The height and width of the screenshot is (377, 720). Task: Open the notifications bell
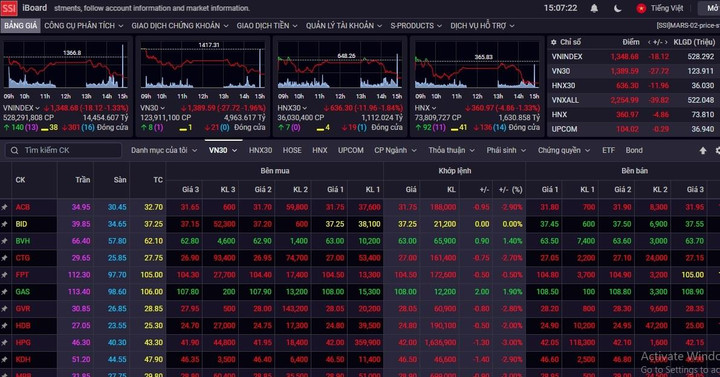(x=594, y=8)
